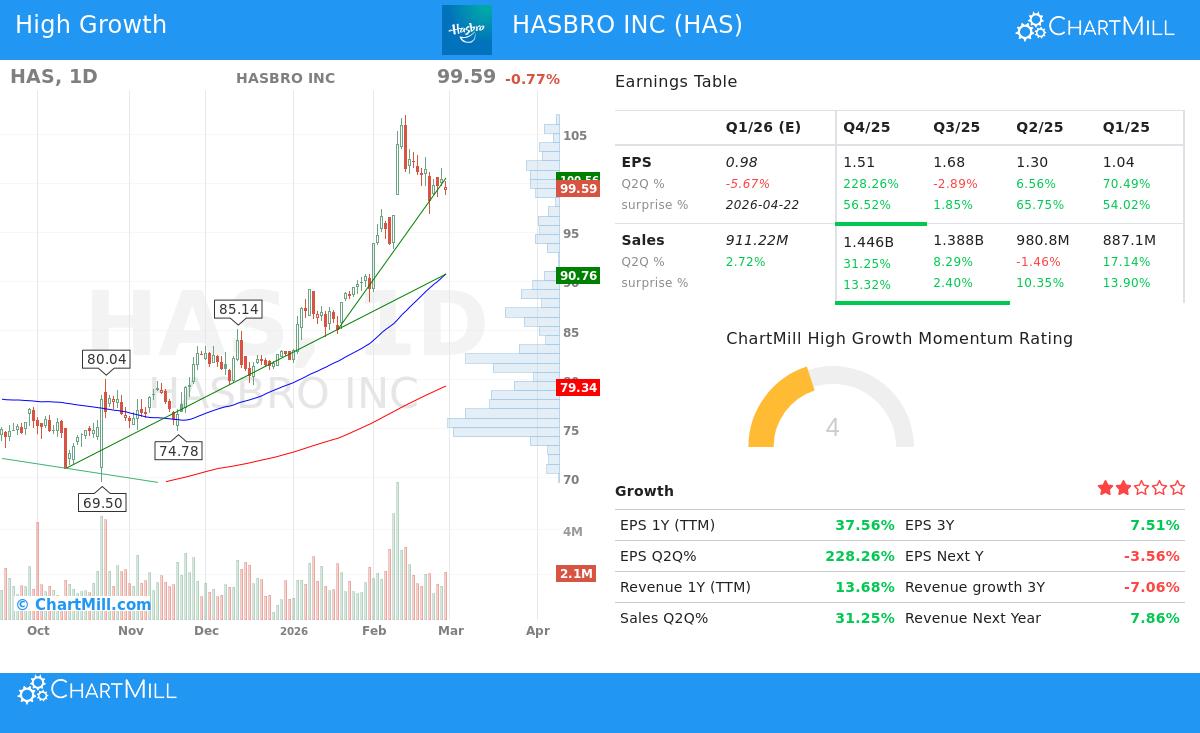Click the ChartMill gear logo top right
1200x733 pixels.
click(1028, 26)
